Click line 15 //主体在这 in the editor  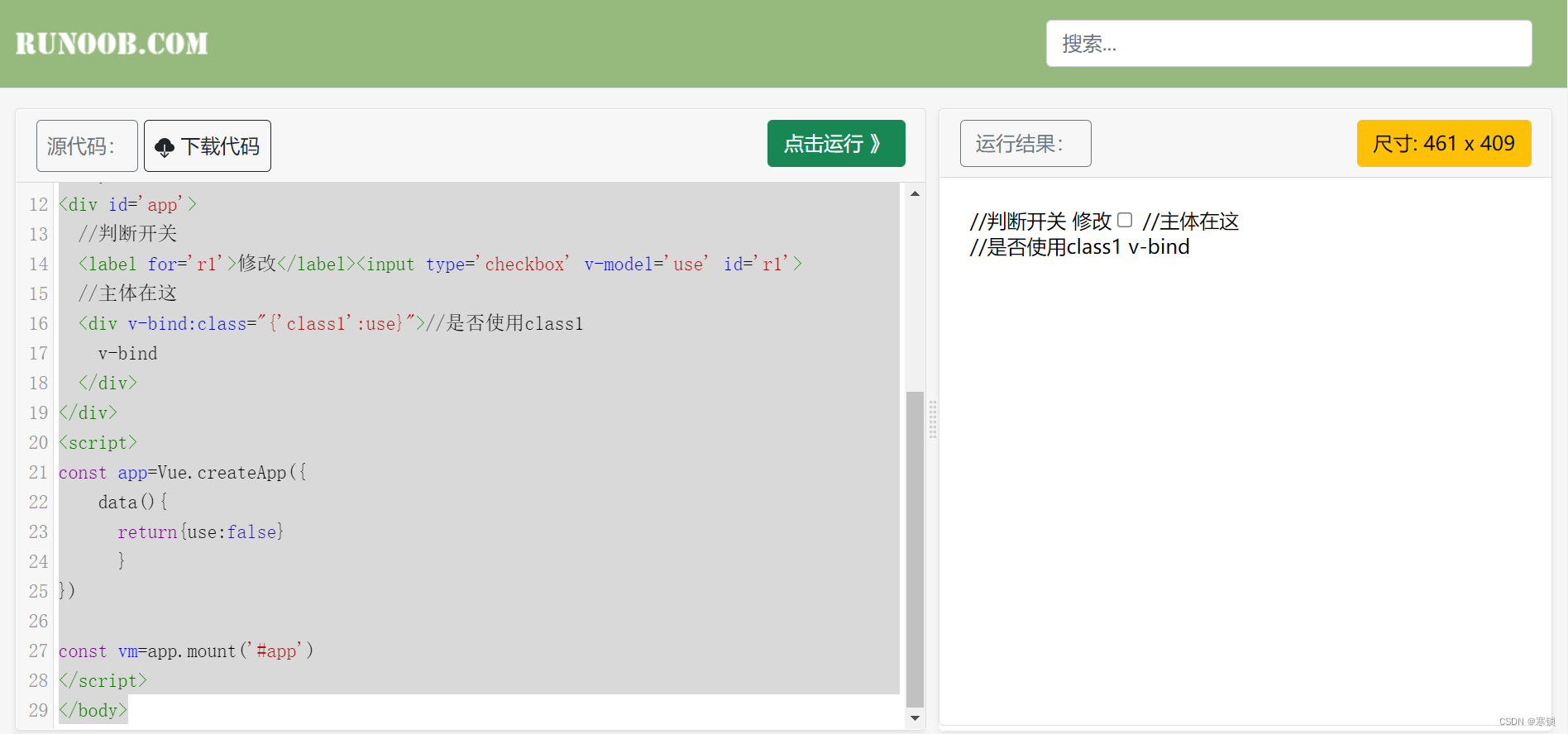128,293
